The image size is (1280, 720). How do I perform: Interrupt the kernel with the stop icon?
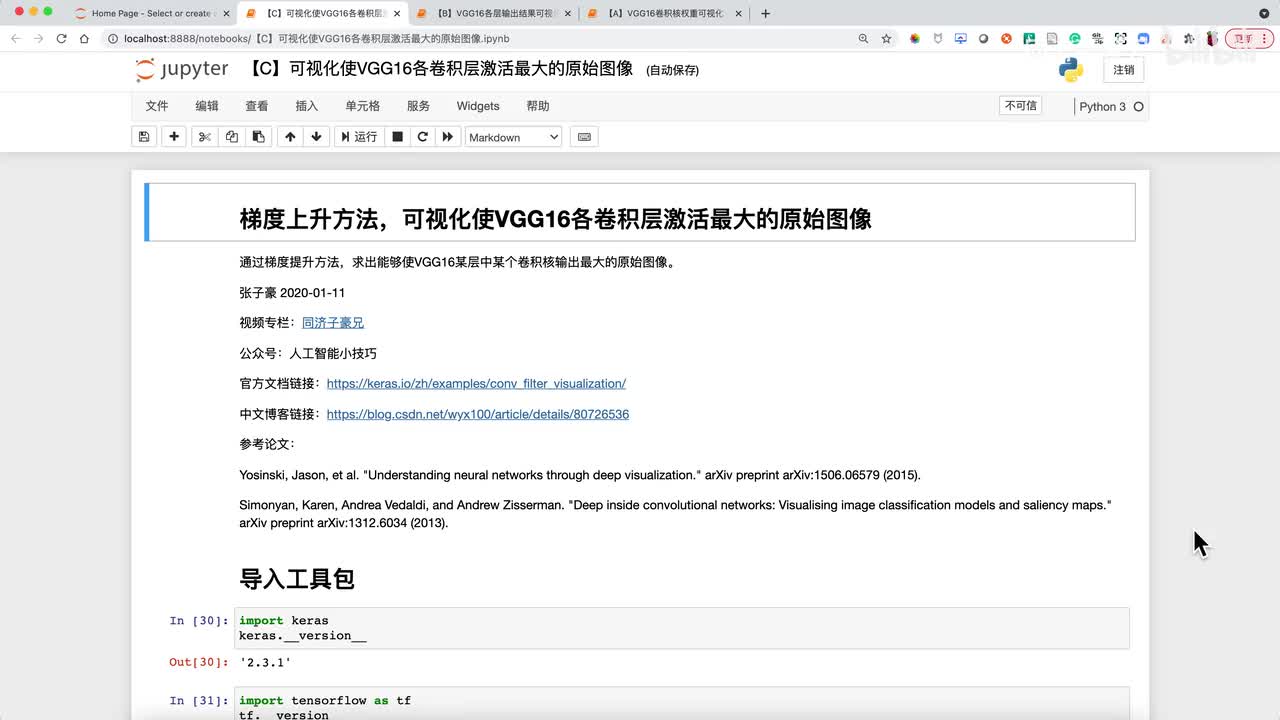397,137
